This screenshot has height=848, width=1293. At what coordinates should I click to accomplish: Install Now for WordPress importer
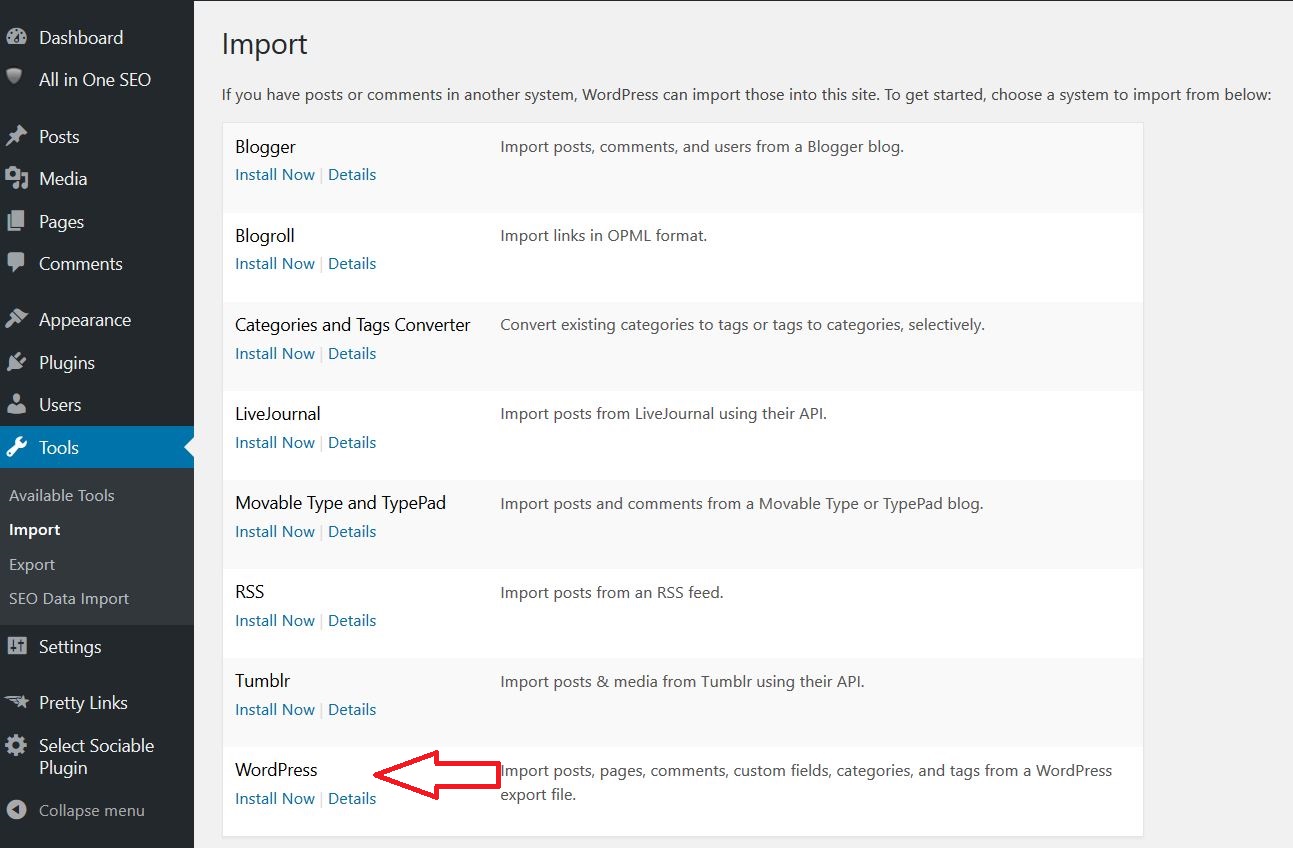point(275,798)
